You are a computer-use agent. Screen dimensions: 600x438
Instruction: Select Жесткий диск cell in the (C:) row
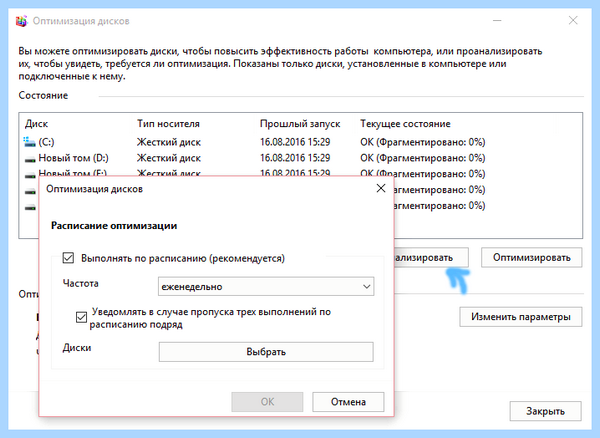coord(169,142)
